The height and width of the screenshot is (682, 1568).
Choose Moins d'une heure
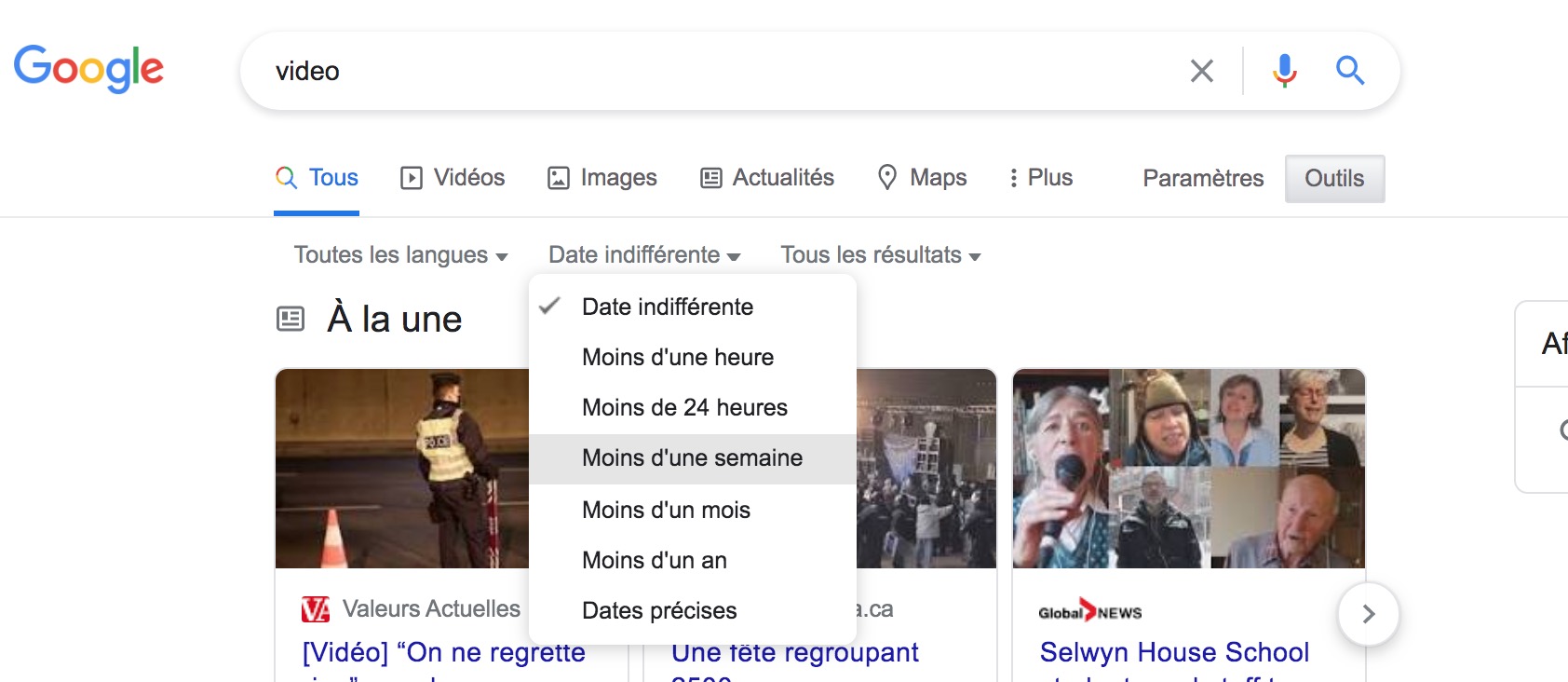[x=692, y=357]
